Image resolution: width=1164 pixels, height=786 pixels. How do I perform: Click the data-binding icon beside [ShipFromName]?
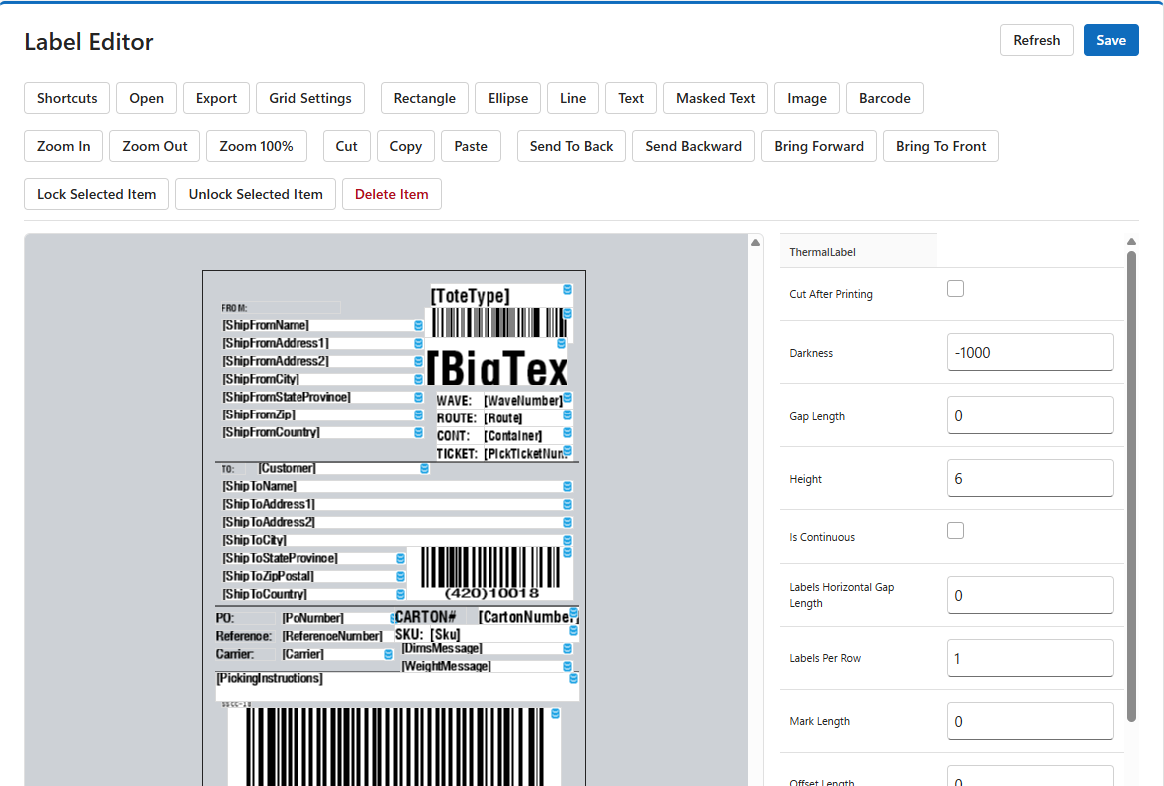pos(419,326)
